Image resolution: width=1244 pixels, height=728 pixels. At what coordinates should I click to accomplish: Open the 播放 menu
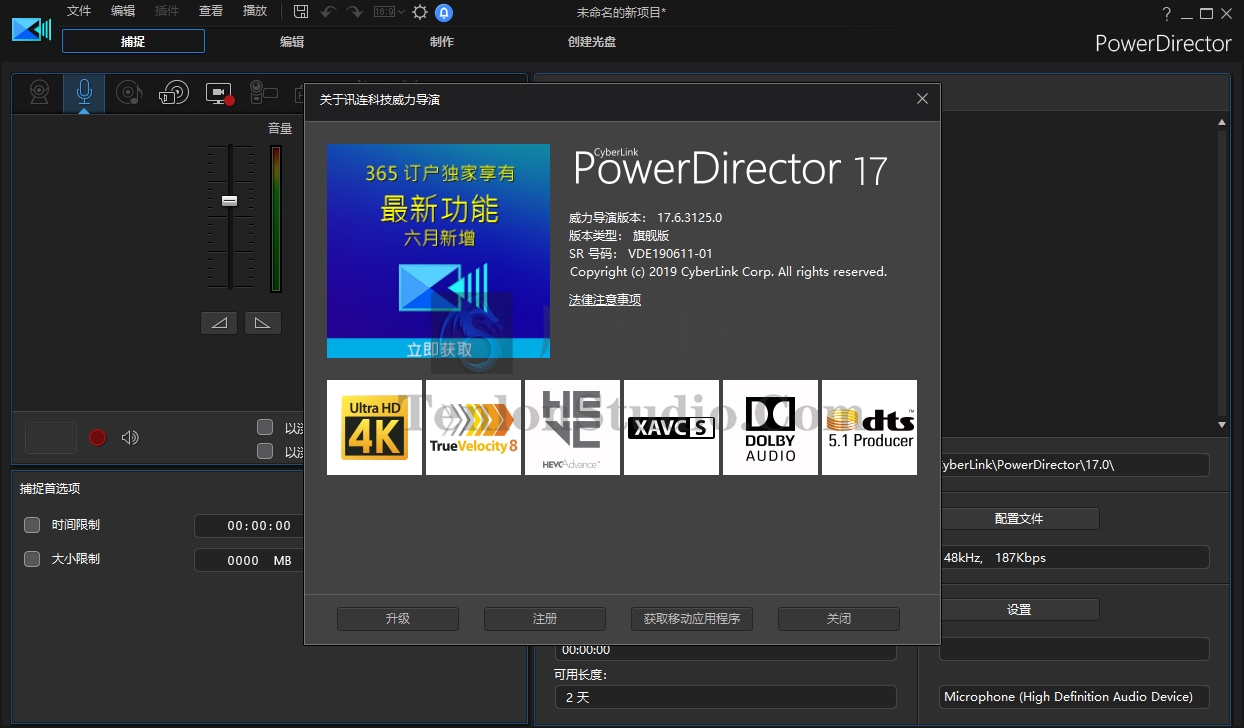255,11
